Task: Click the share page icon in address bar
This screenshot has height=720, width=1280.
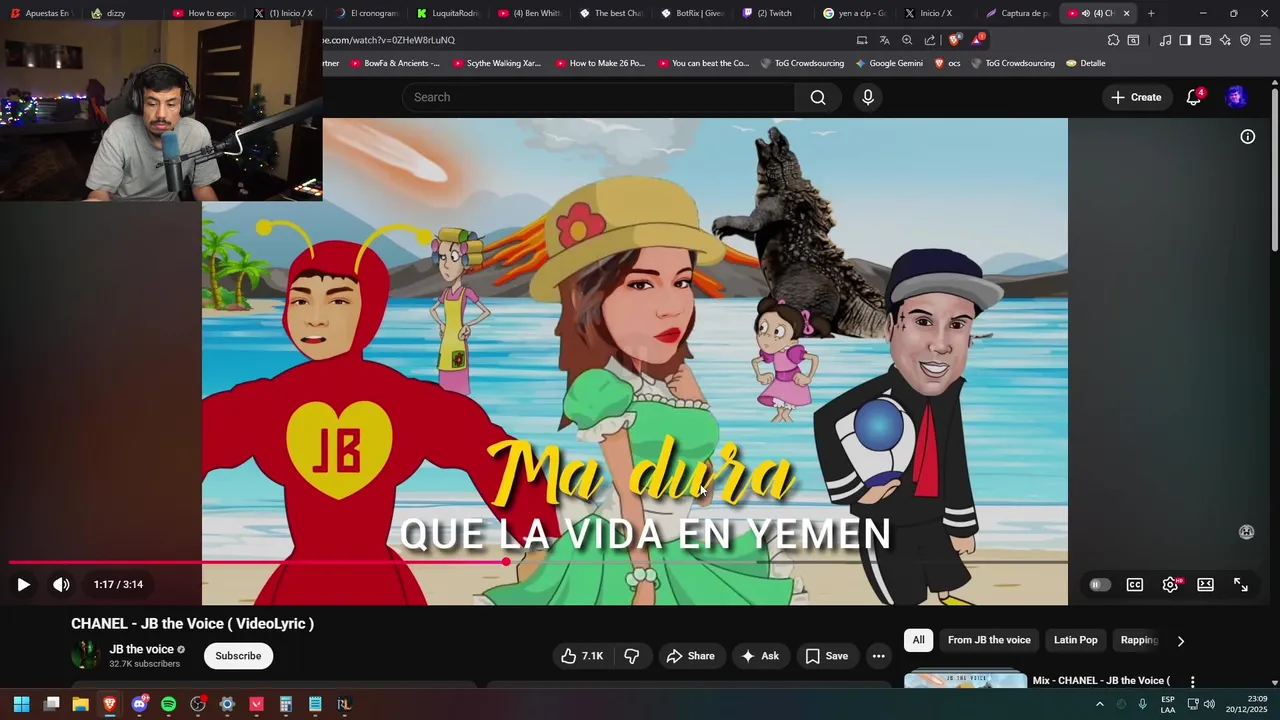Action: [x=930, y=40]
